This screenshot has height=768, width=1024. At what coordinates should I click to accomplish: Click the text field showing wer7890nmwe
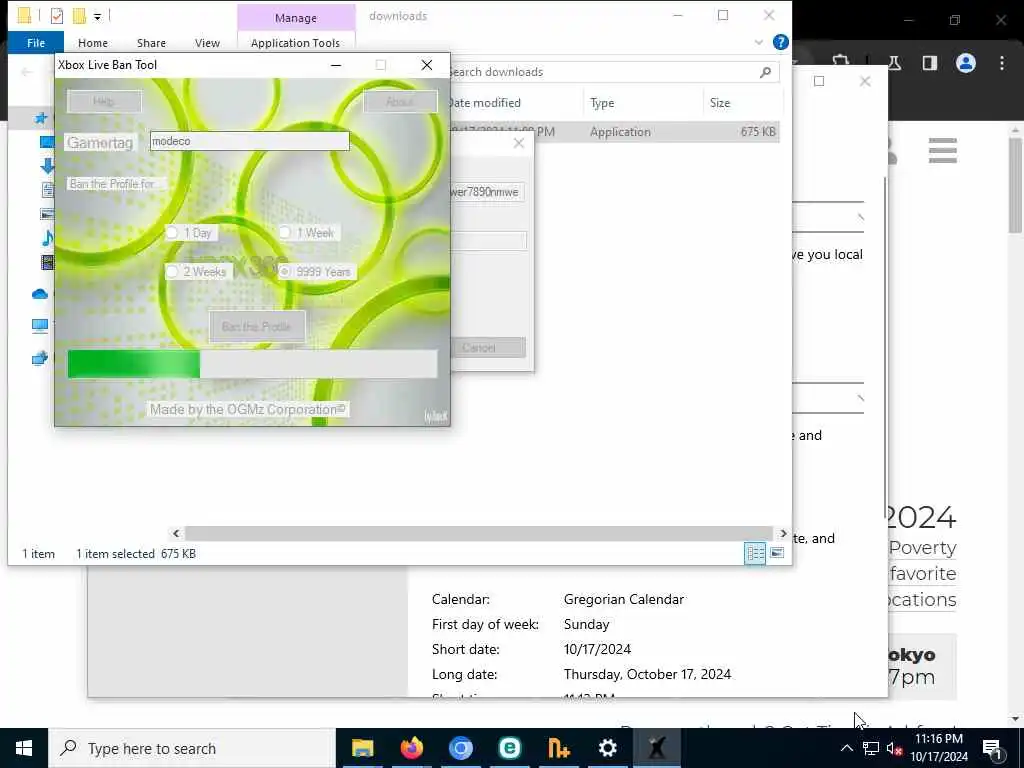click(x=487, y=192)
